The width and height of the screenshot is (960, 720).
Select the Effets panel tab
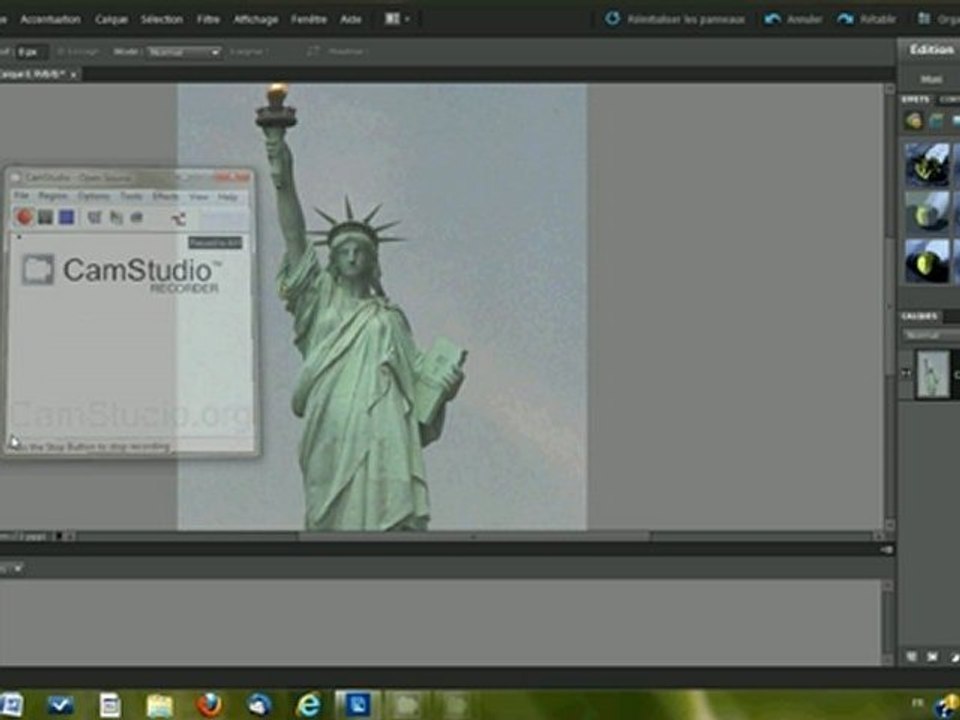[916, 99]
